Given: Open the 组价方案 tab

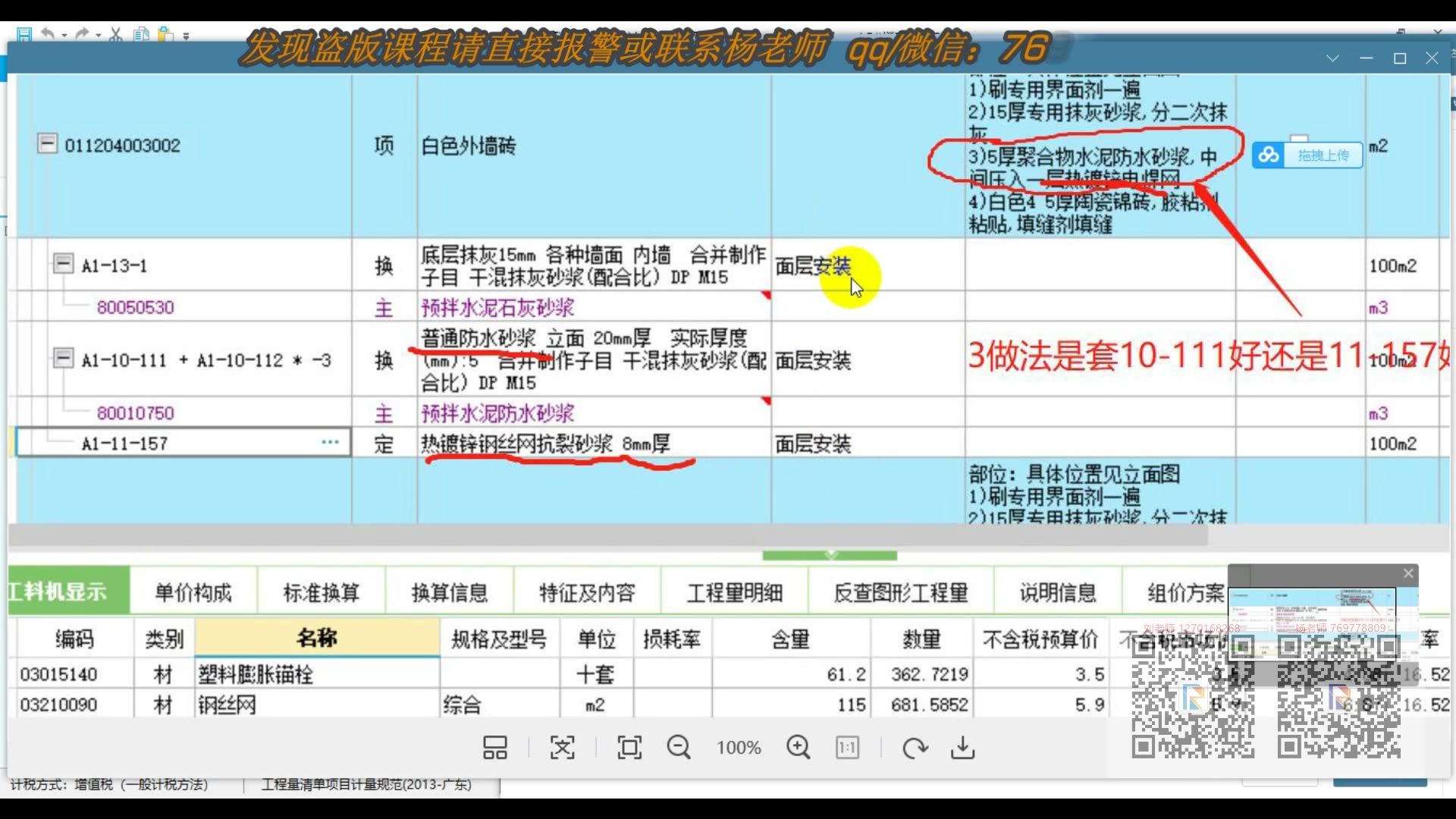Looking at the screenshot, I should [1185, 592].
